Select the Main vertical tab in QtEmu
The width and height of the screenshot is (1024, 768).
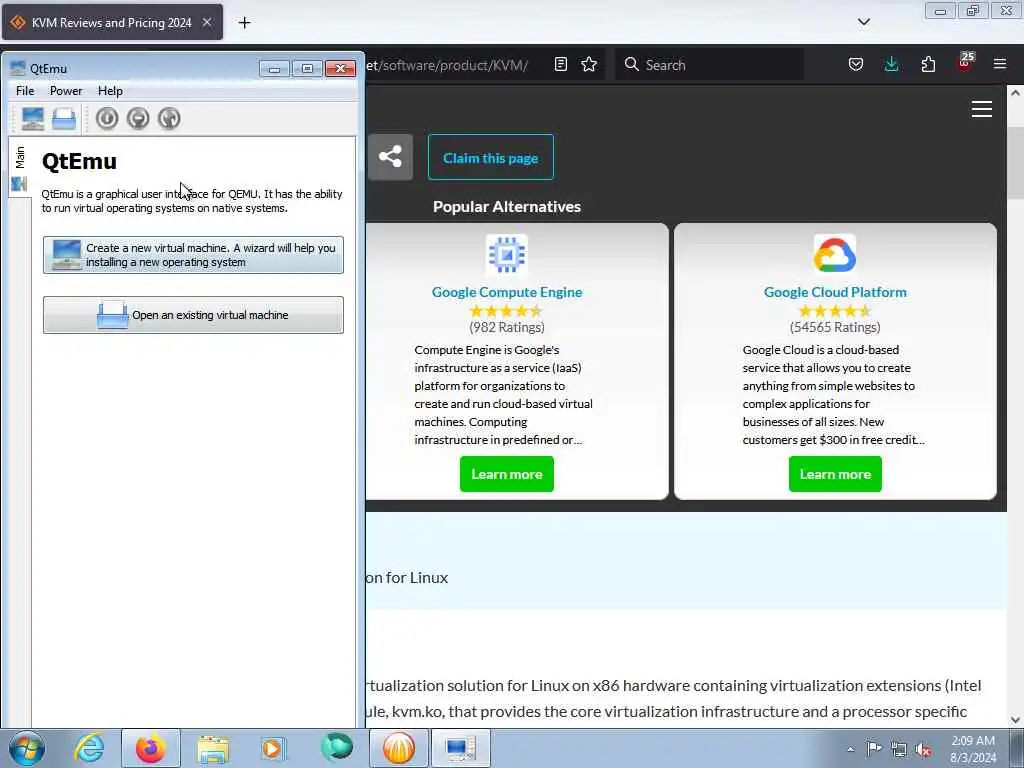(20, 168)
